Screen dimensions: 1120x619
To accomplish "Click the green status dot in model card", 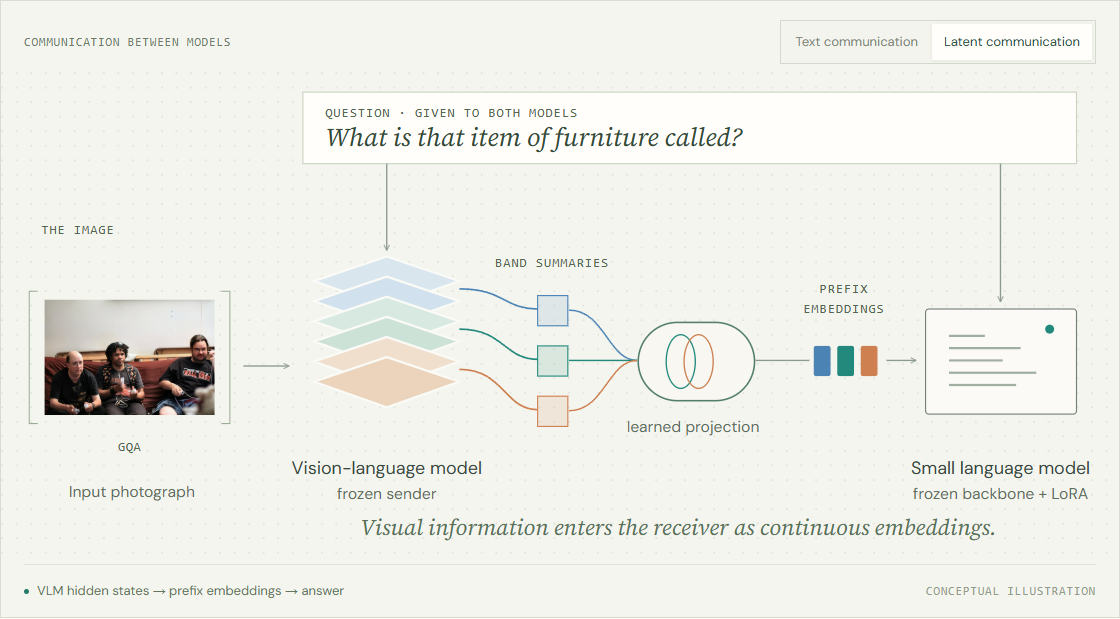I will point(1049,329).
